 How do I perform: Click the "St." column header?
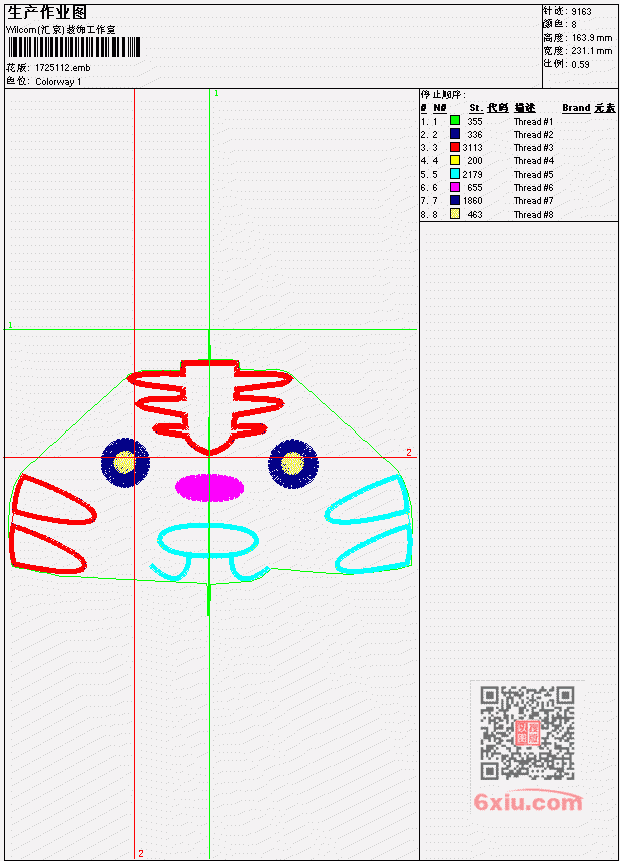click(x=476, y=108)
